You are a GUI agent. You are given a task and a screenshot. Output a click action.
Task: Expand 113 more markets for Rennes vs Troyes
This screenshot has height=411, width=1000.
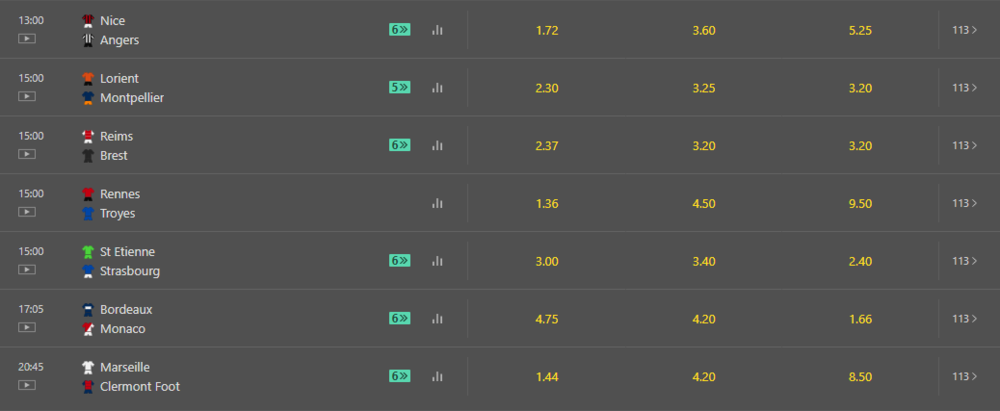[x=964, y=203]
